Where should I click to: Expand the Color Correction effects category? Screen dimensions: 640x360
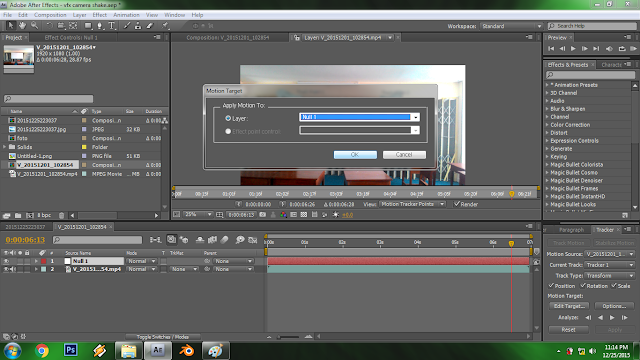pos(547,125)
